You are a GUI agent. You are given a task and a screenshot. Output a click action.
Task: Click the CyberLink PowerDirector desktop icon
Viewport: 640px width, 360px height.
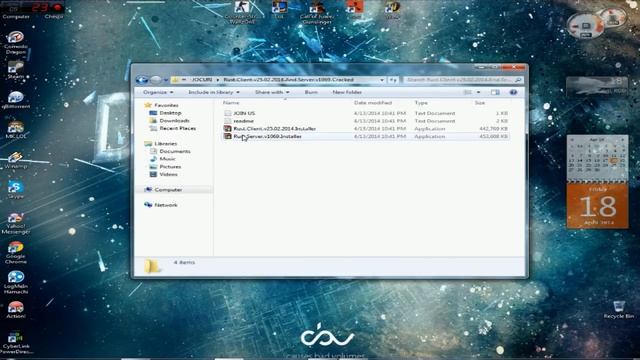(16, 342)
